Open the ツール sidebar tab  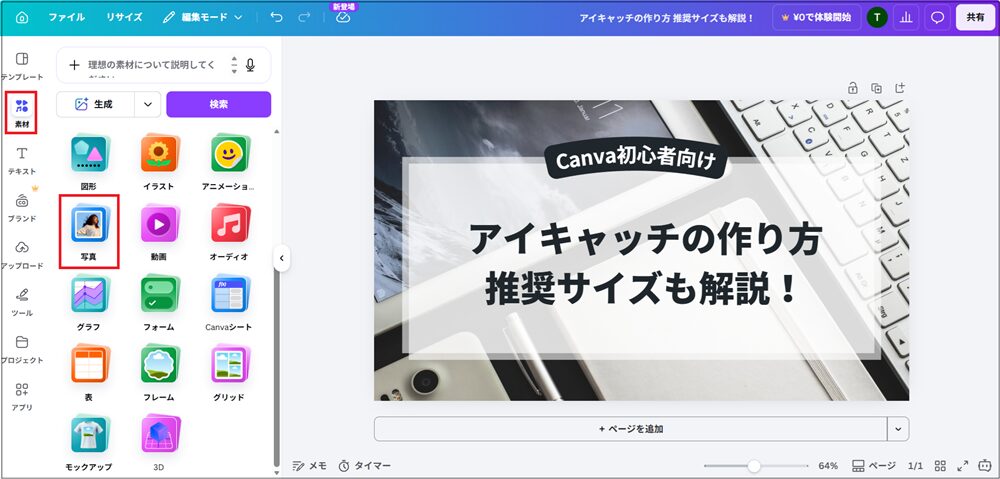point(22,302)
